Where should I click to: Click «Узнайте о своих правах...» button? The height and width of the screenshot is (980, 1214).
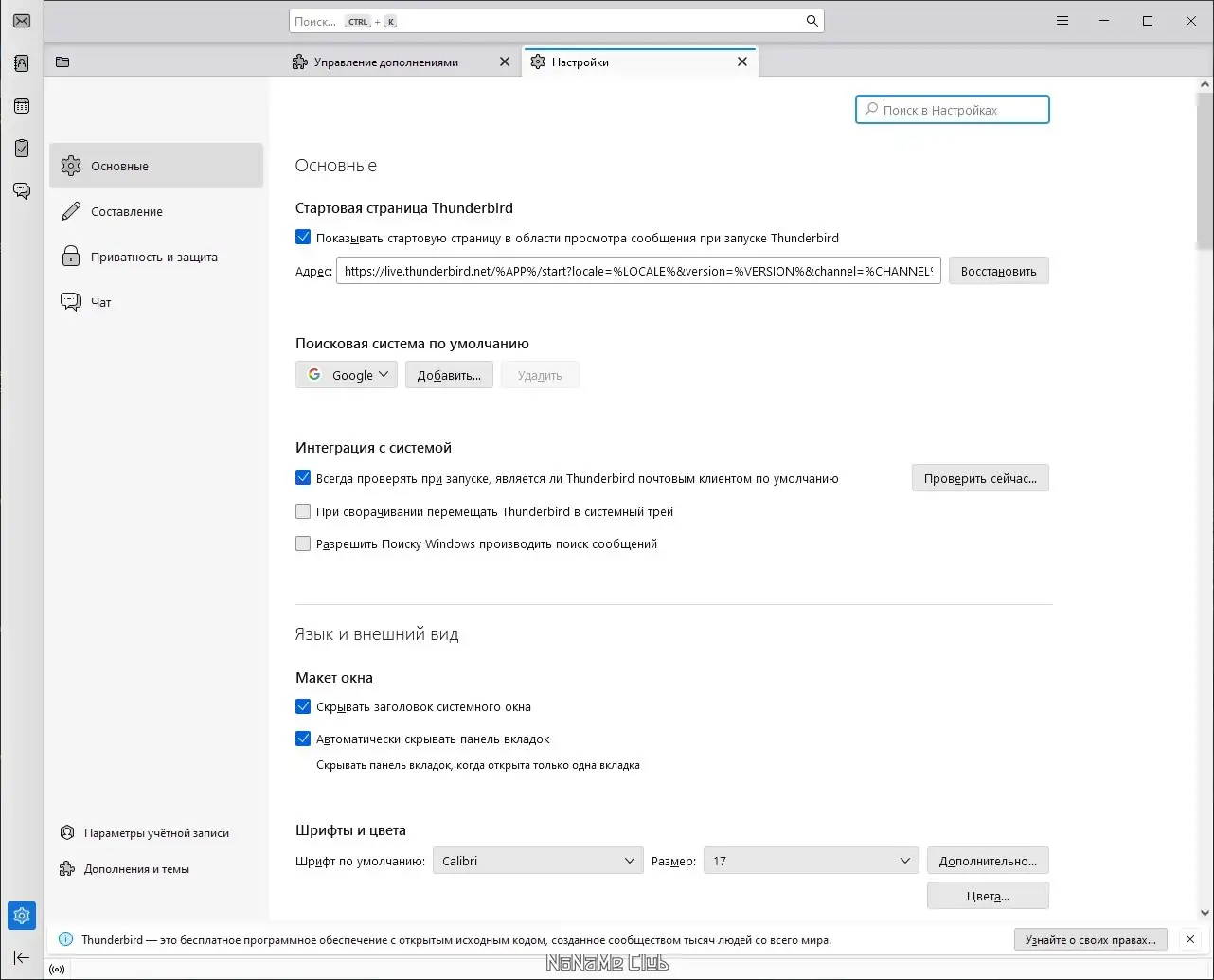click(1090, 940)
